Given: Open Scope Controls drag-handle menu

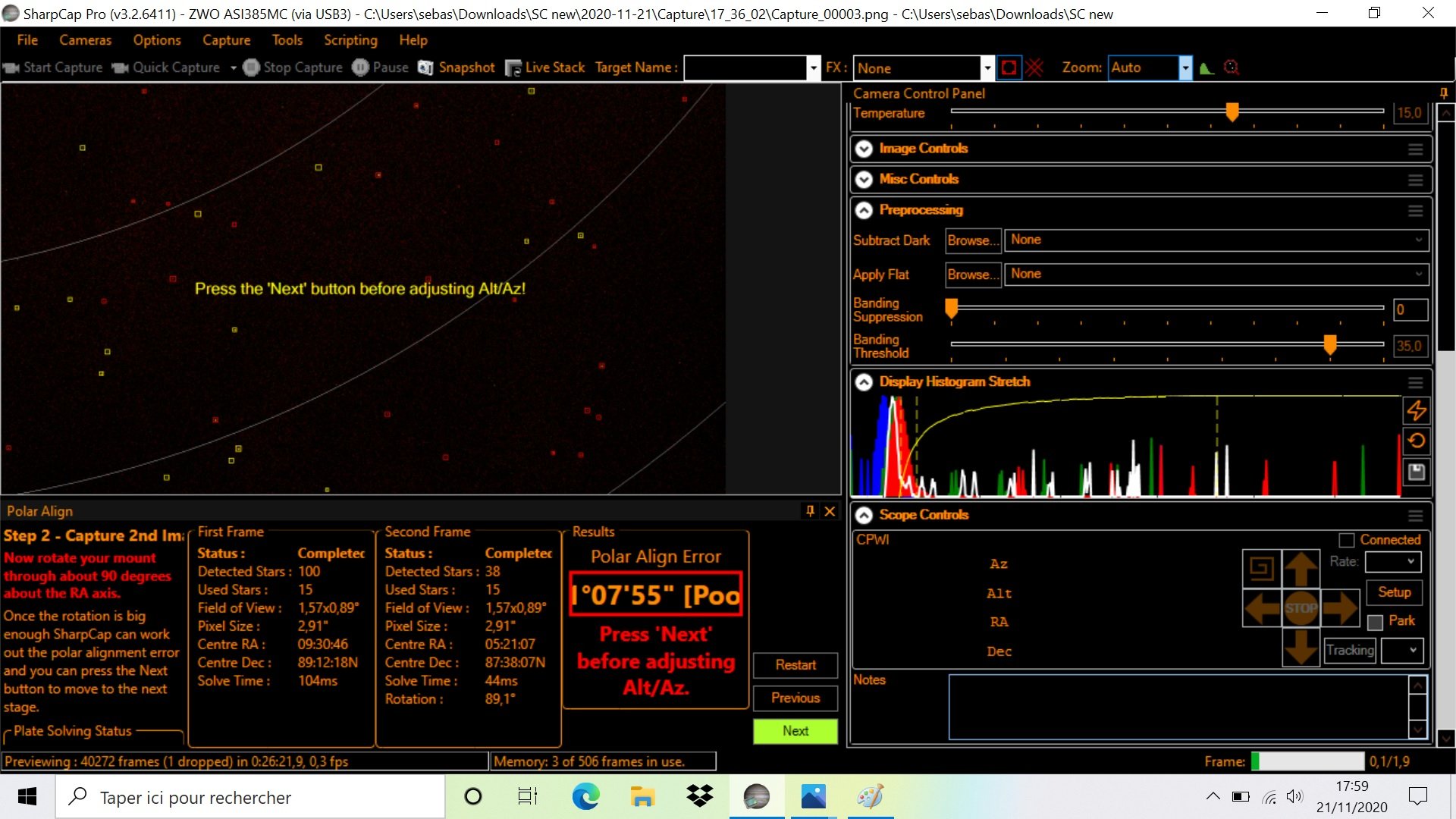Looking at the screenshot, I should 1415,515.
